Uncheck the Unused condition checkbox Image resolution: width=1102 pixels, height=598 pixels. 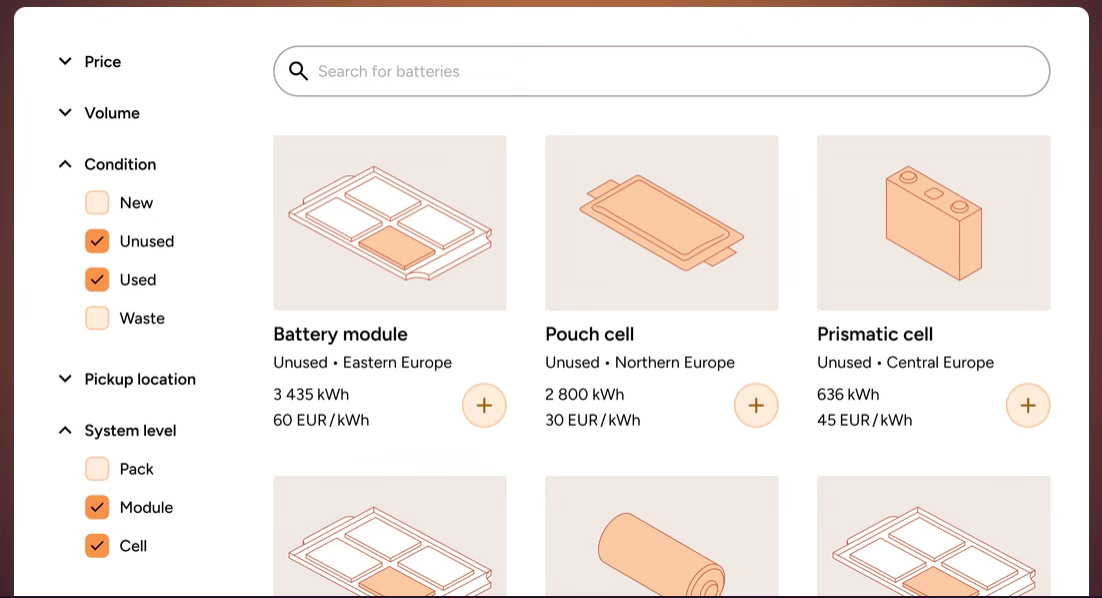[x=97, y=241]
